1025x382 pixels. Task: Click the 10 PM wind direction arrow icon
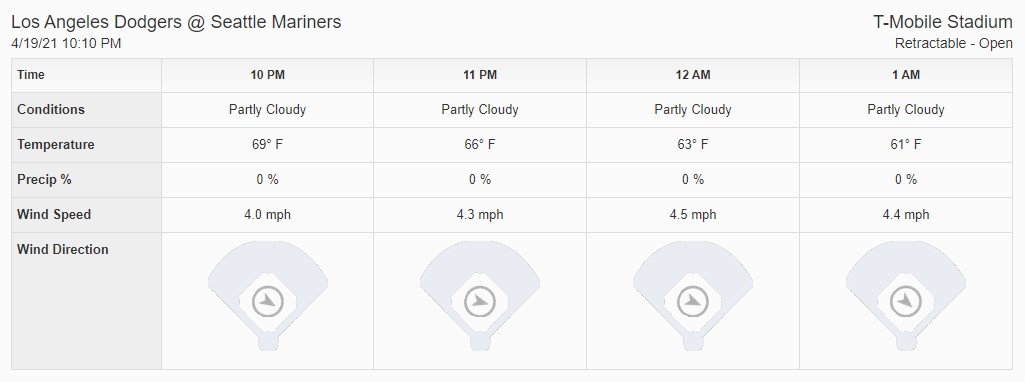pos(268,302)
